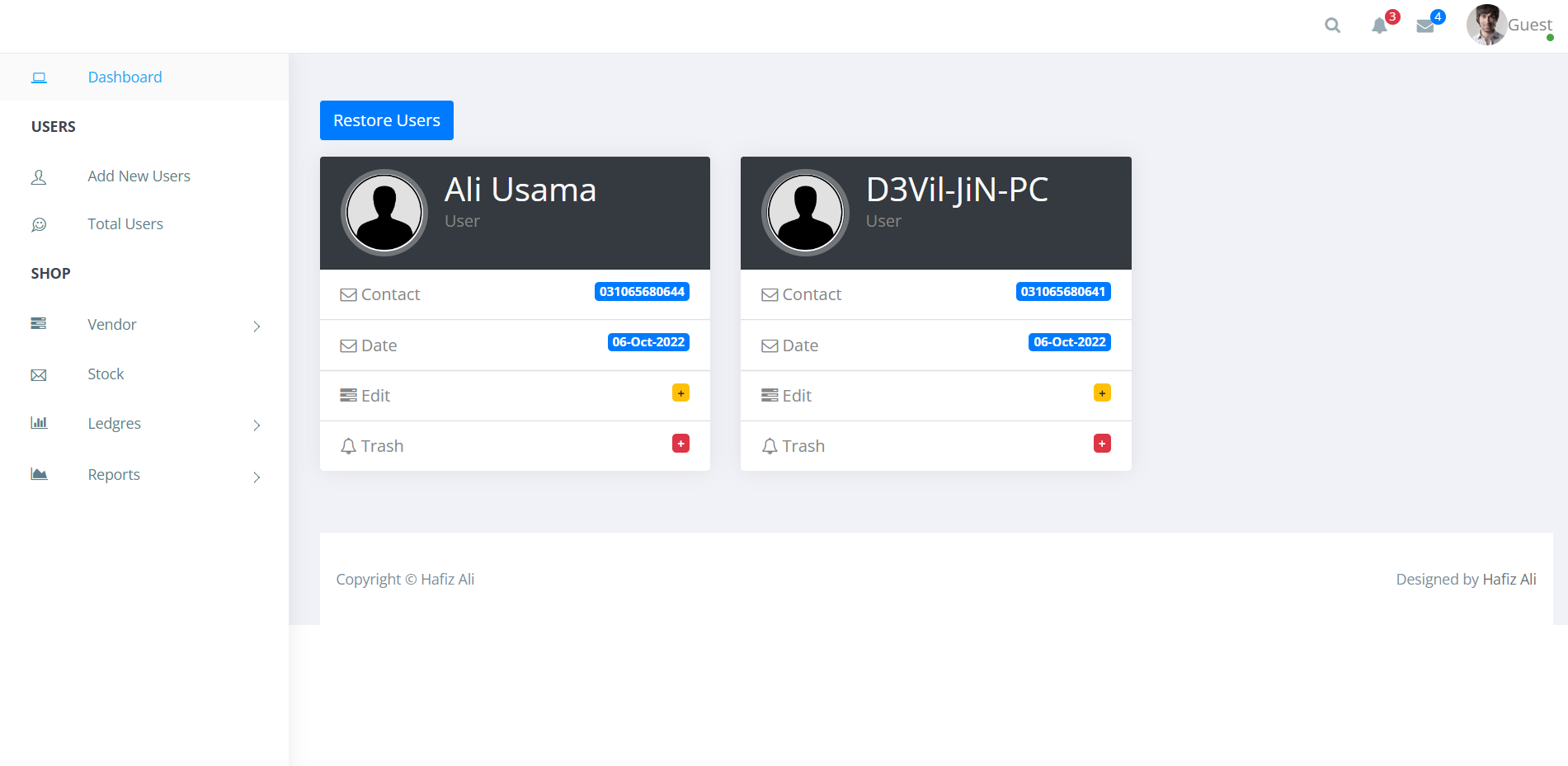Click Ali Usama's contact number badge
This screenshot has width=1568, height=766.
pyautogui.click(x=642, y=292)
